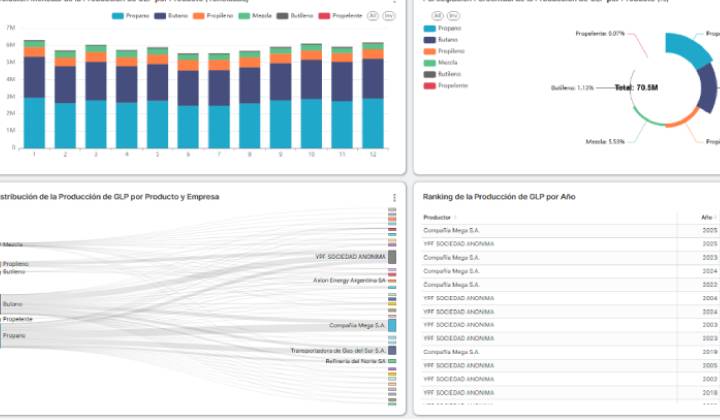Select Compañía Mega S.A. node in Sankey
This screenshot has width=720, height=420.
393,325
